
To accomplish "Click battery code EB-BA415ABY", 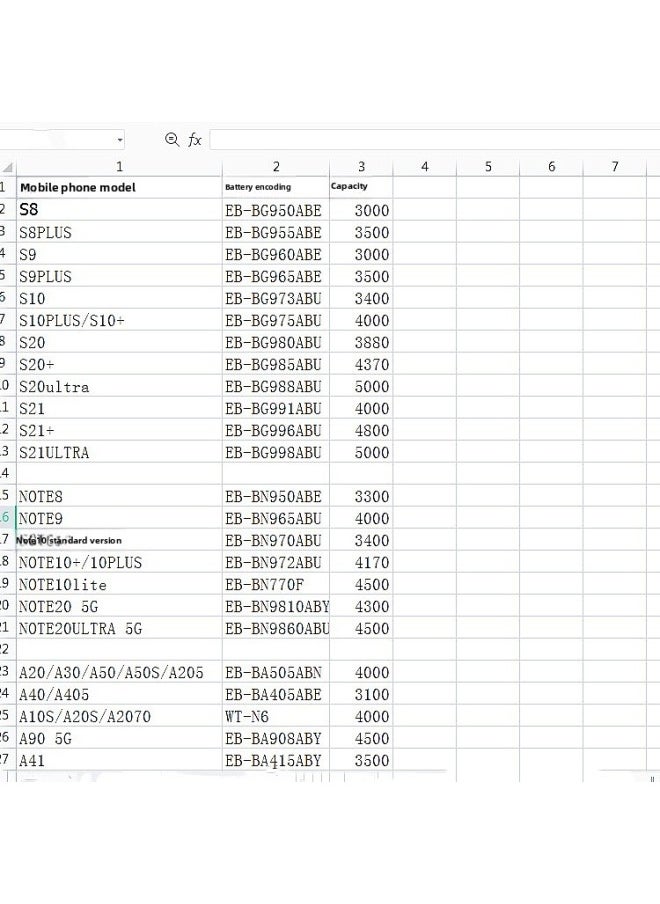I will (276, 760).
